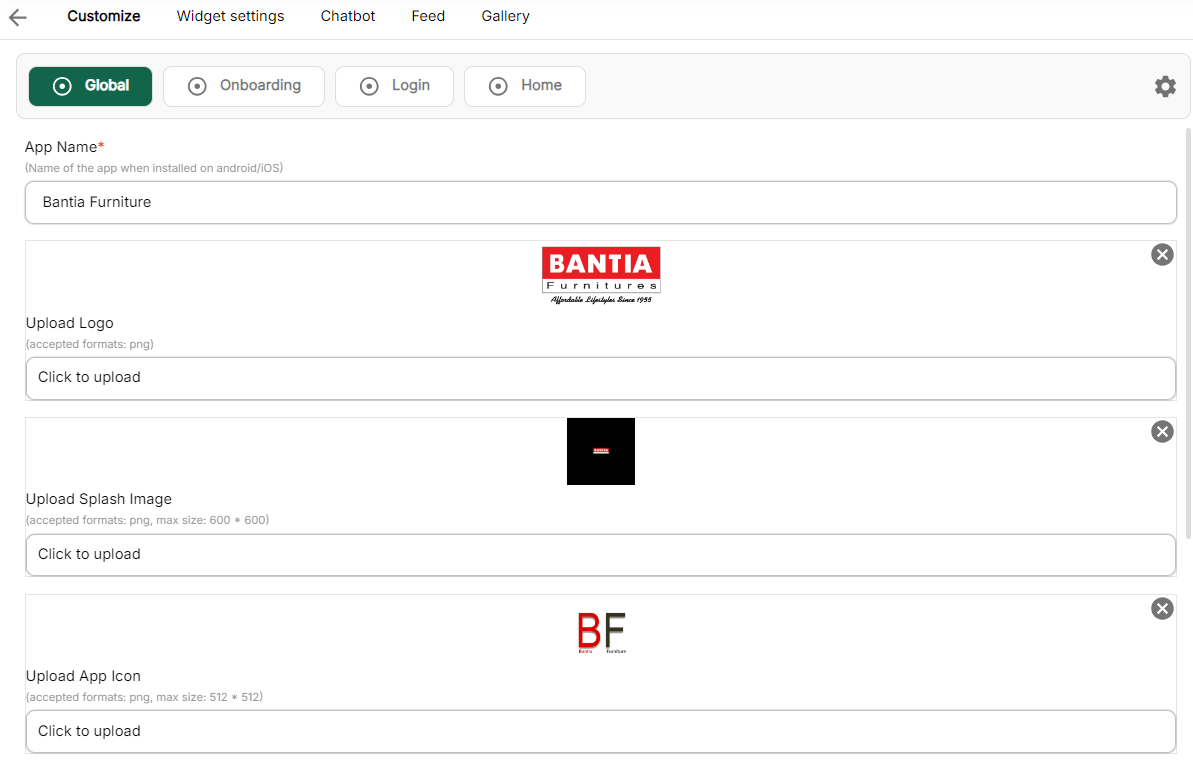Viewport: 1193px width, 765px height.
Task: Click the vertical scrollbar on the right
Action: [1188, 330]
